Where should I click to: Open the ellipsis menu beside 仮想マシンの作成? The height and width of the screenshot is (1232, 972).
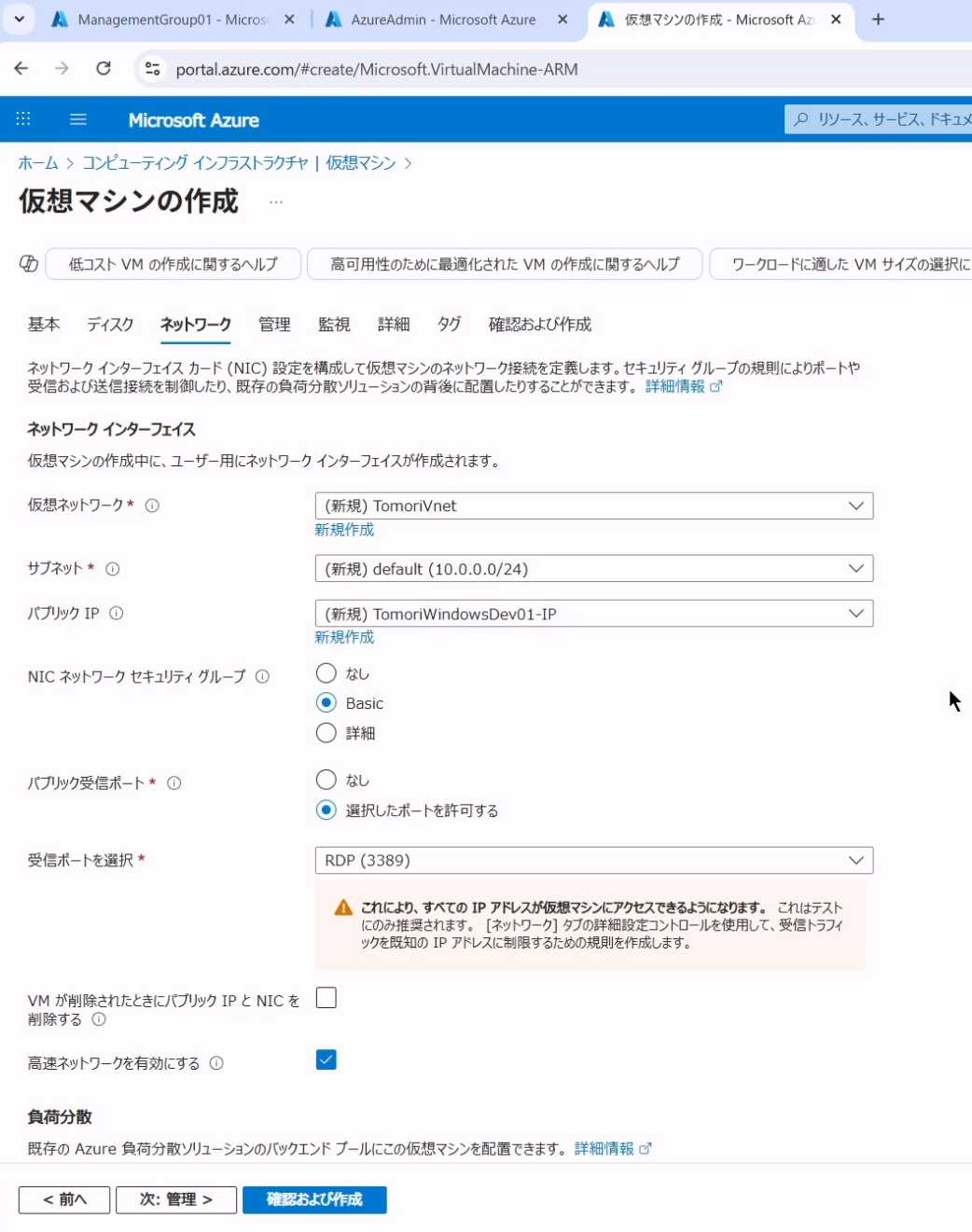click(275, 202)
